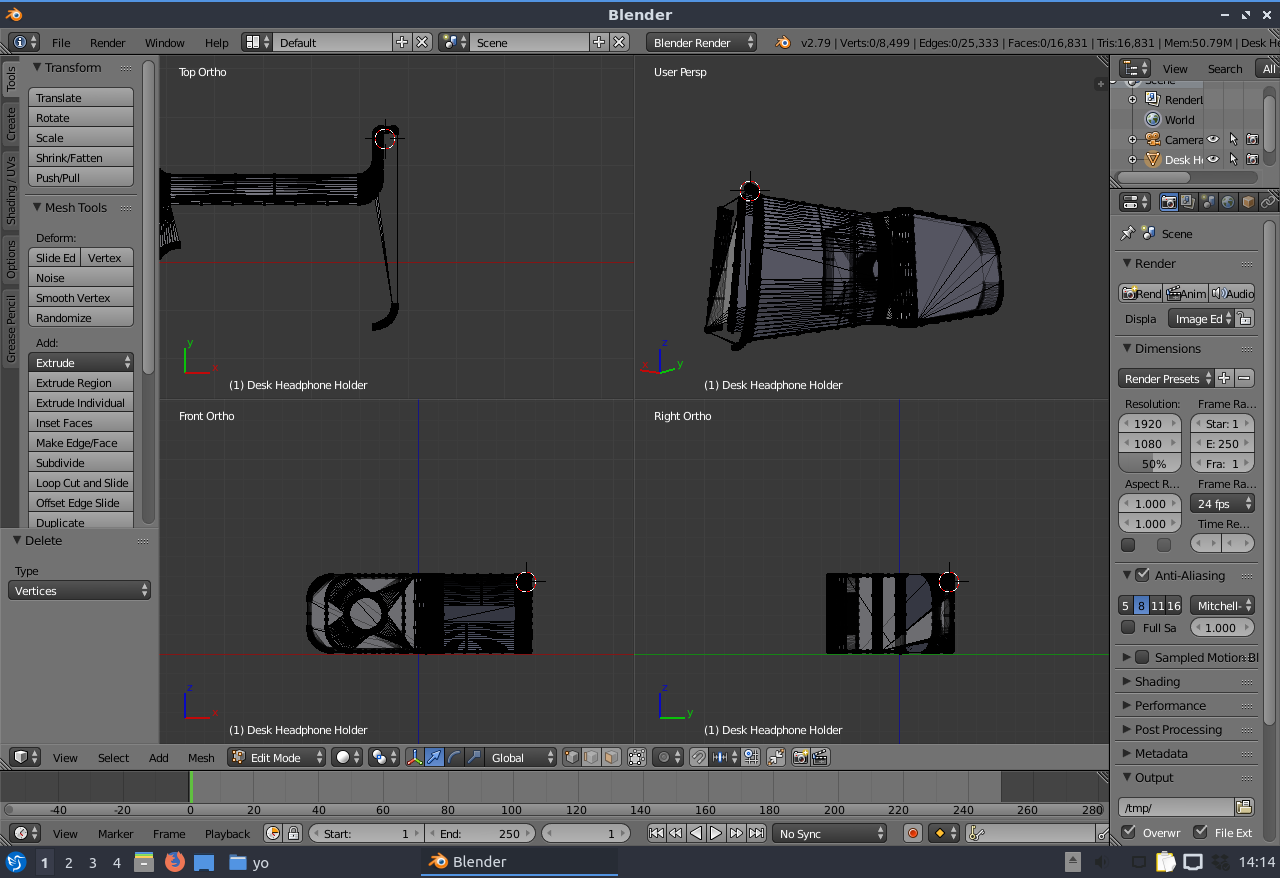Disable the Anti-Aliasing checkbox
This screenshot has height=878, width=1280.
pyautogui.click(x=1143, y=575)
